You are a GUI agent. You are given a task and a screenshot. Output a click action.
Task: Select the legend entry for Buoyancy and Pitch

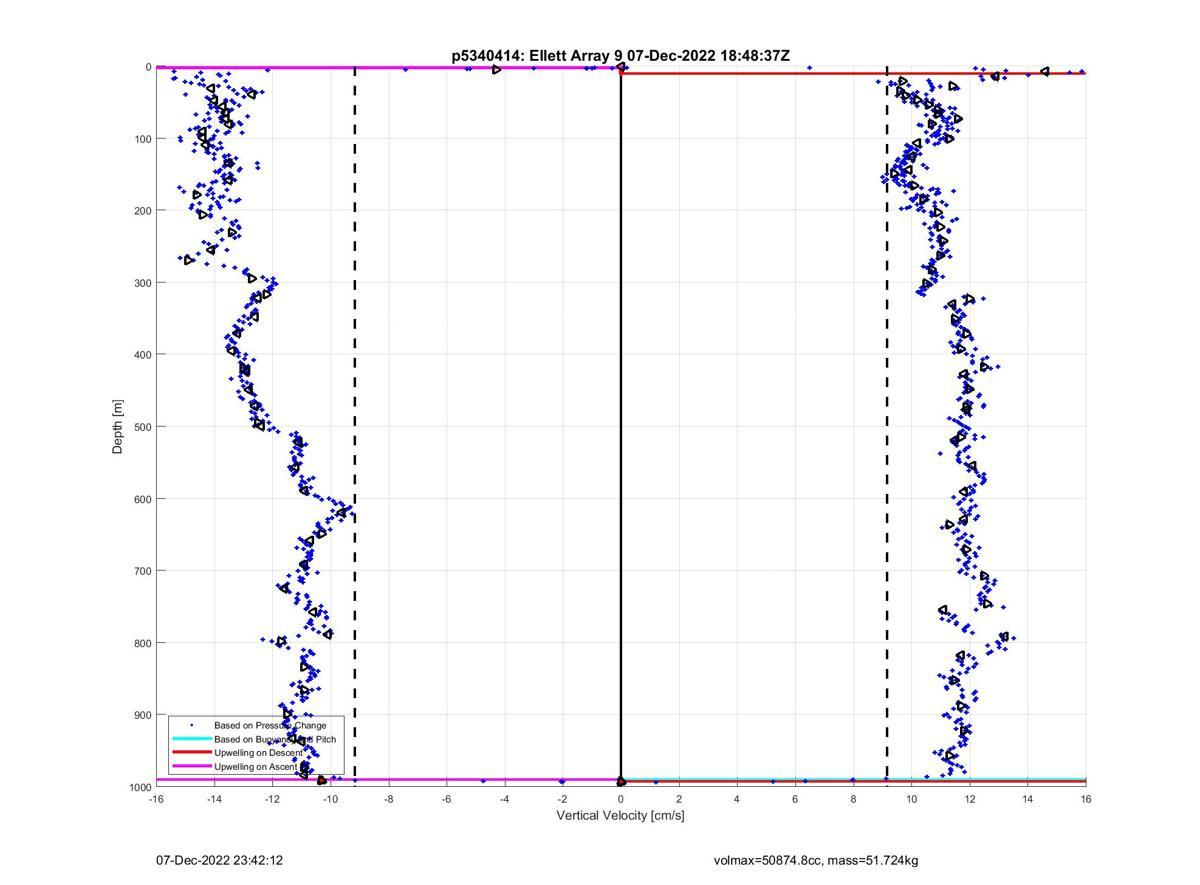coord(275,739)
